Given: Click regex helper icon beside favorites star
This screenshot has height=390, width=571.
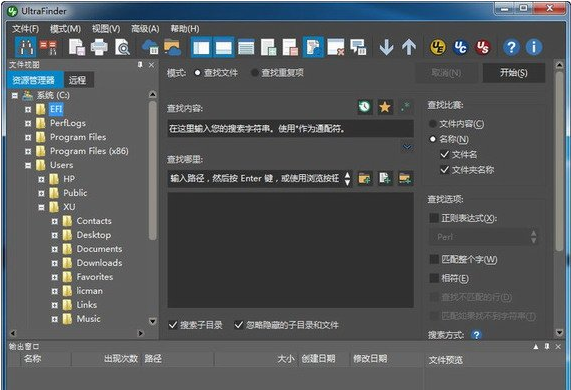Looking at the screenshot, I should [x=405, y=107].
